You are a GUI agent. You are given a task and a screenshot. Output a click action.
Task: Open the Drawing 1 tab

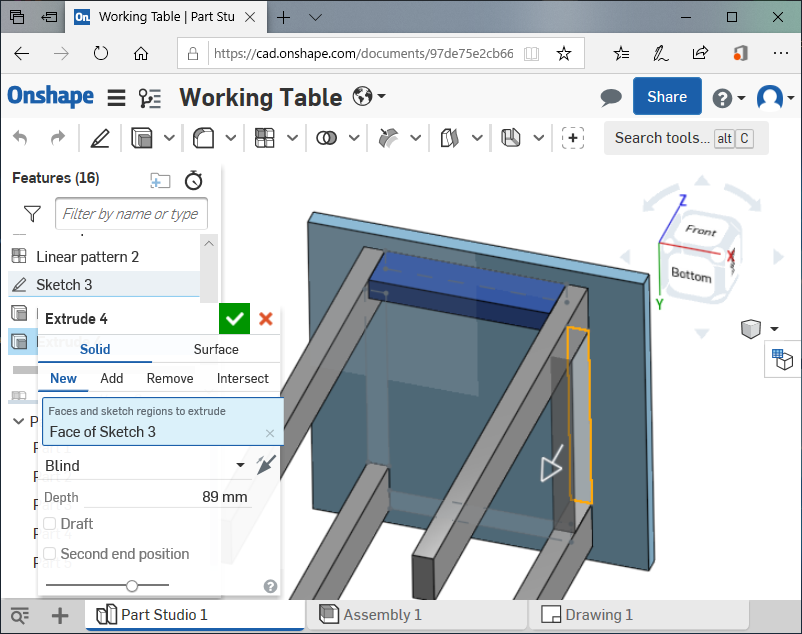(639, 615)
